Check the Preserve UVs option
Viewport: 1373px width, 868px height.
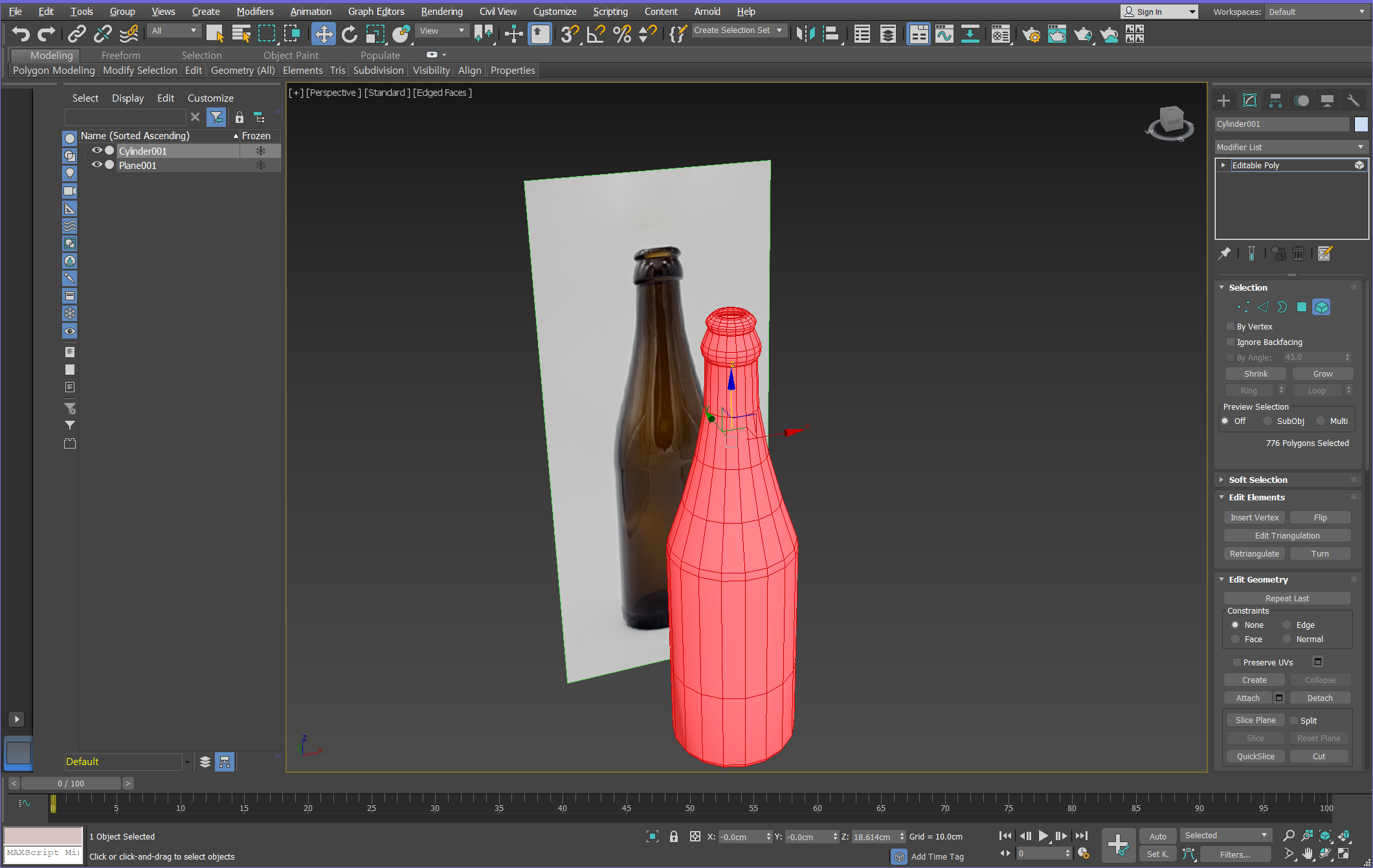pyautogui.click(x=1236, y=662)
